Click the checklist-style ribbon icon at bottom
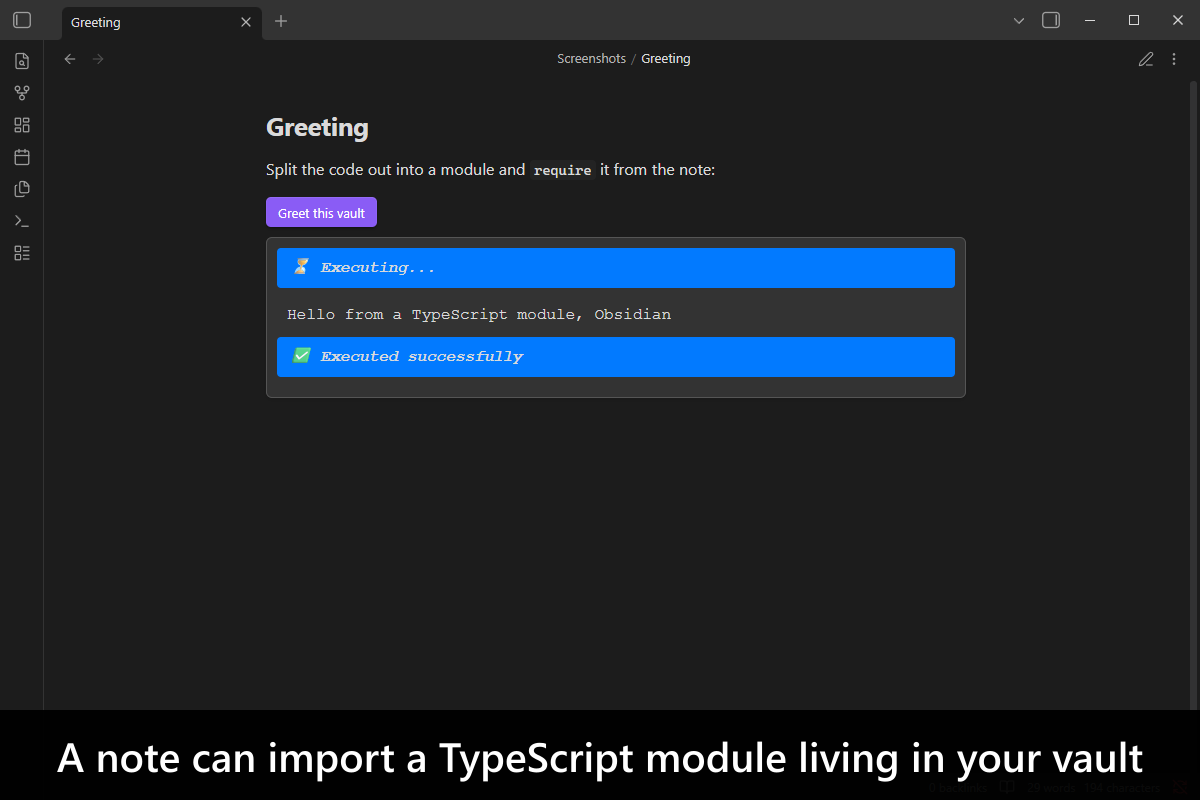The height and width of the screenshot is (800, 1200). 22,253
